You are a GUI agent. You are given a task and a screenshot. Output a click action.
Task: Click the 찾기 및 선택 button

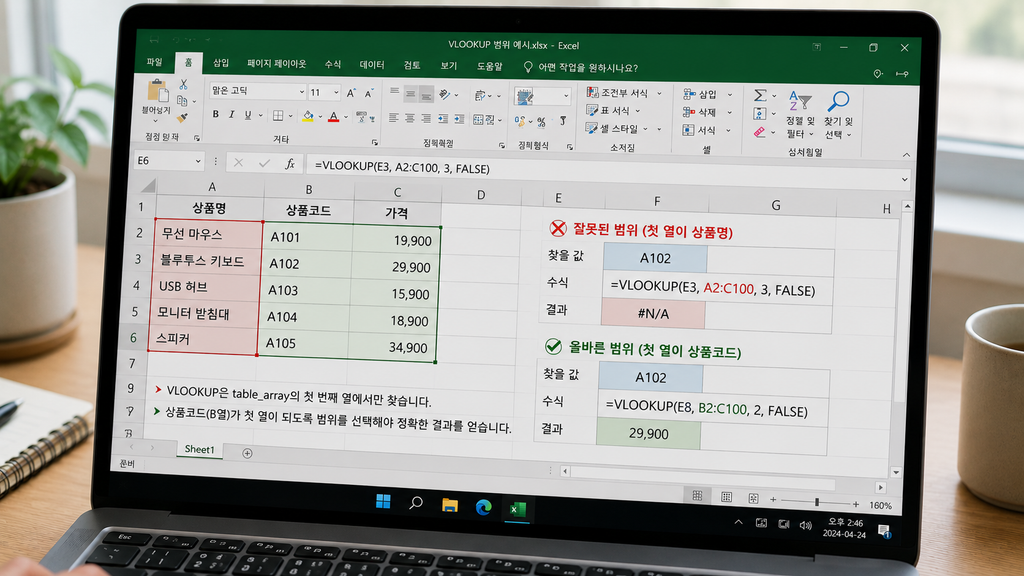[839, 114]
